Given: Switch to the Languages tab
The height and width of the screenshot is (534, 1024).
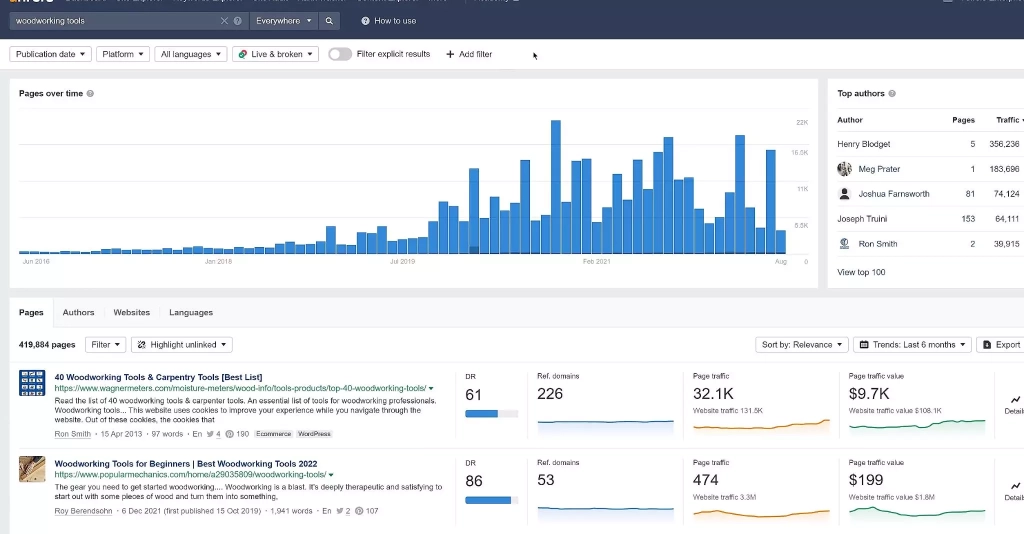Looking at the screenshot, I should pos(191,313).
